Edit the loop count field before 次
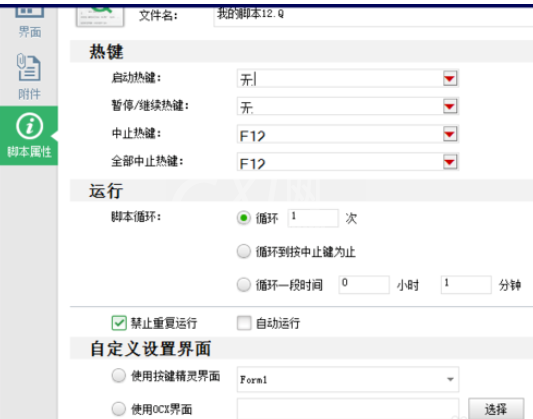The height and width of the screenshot is (419, 533). click(x=313, y=218)
